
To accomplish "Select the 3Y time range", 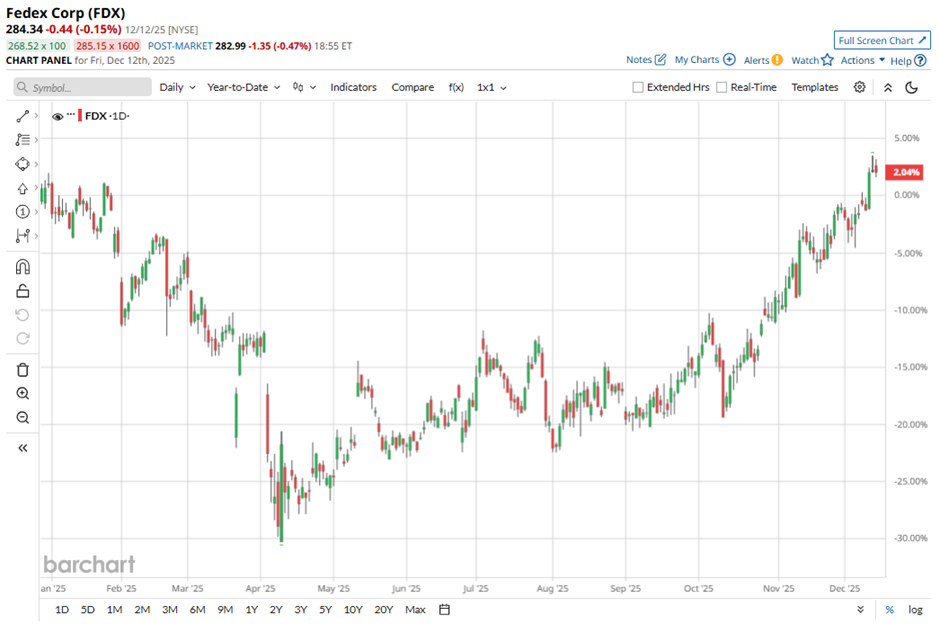I will click(x=300, y=610).
